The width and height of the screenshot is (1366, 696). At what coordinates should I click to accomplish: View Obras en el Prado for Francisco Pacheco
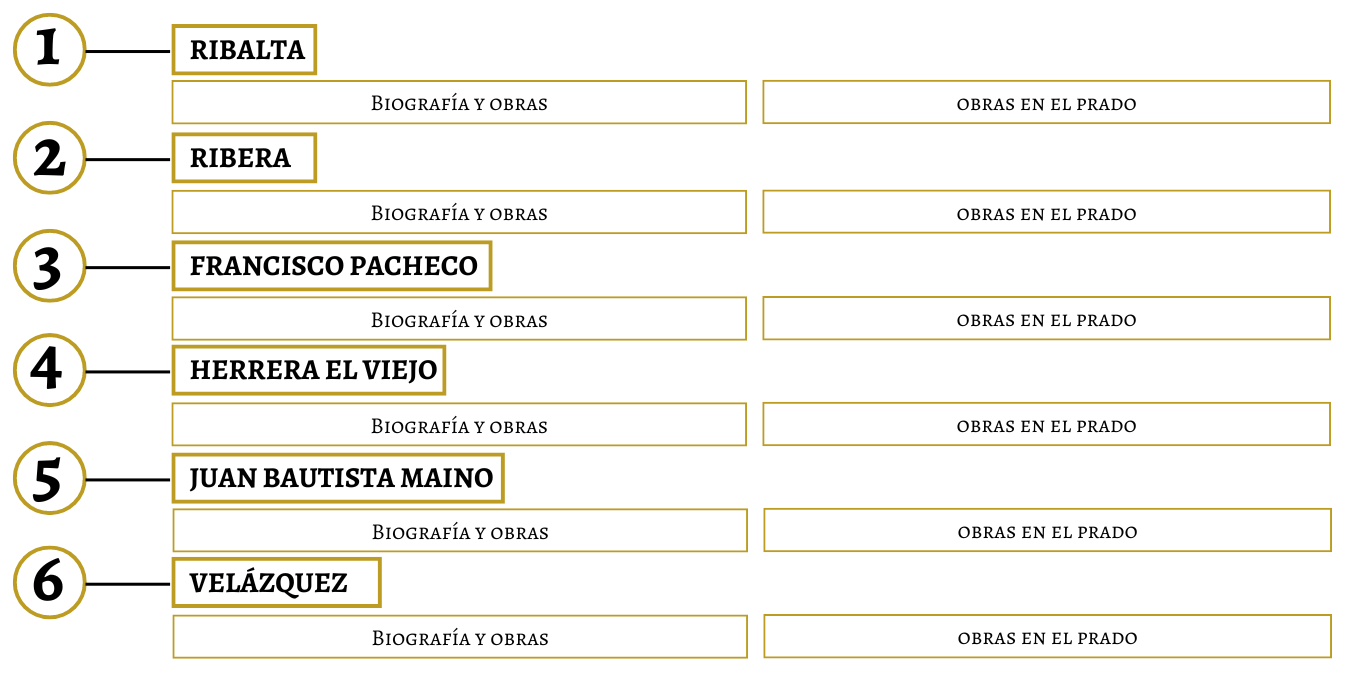tap(1047, 319)
